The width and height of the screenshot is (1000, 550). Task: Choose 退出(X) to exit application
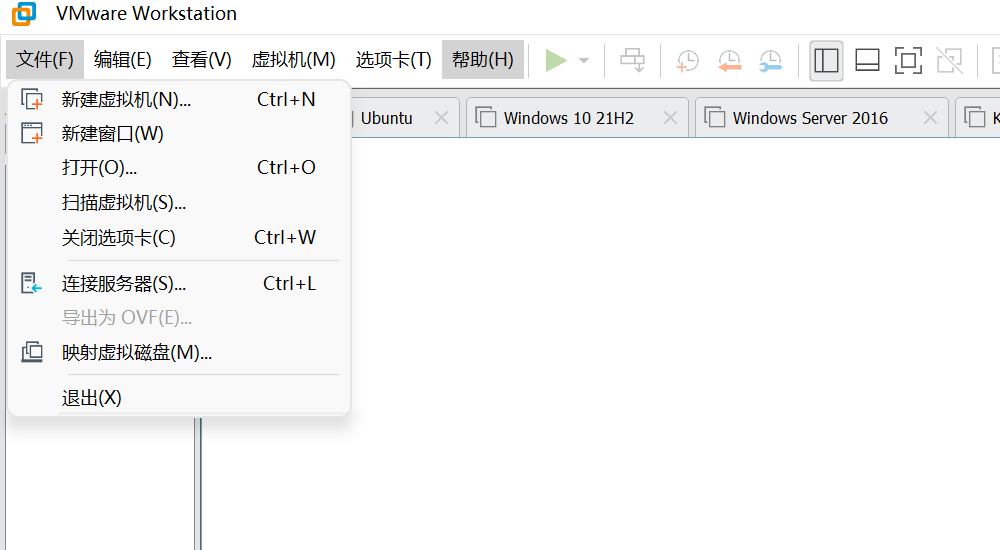[92, 398]
